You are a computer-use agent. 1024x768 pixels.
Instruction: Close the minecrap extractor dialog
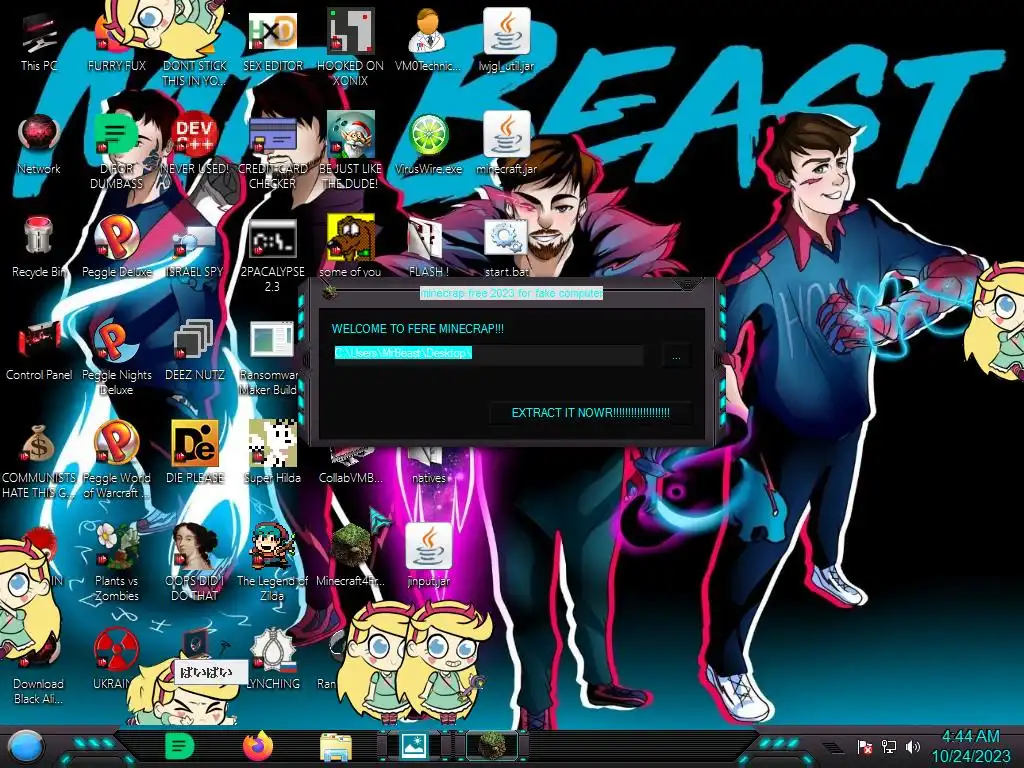[687, 285]
